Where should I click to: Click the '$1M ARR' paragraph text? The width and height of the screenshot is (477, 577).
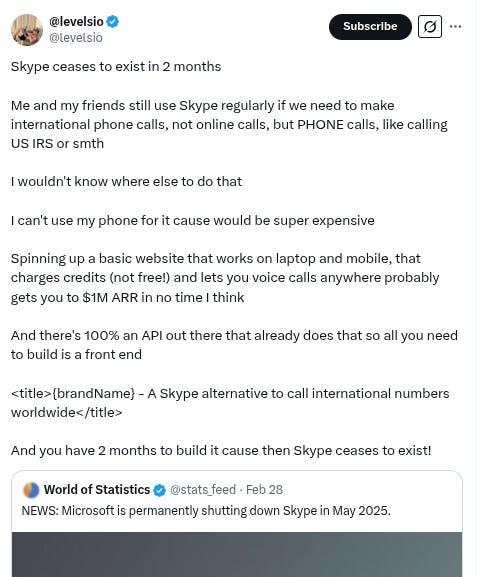coord(225,278)
